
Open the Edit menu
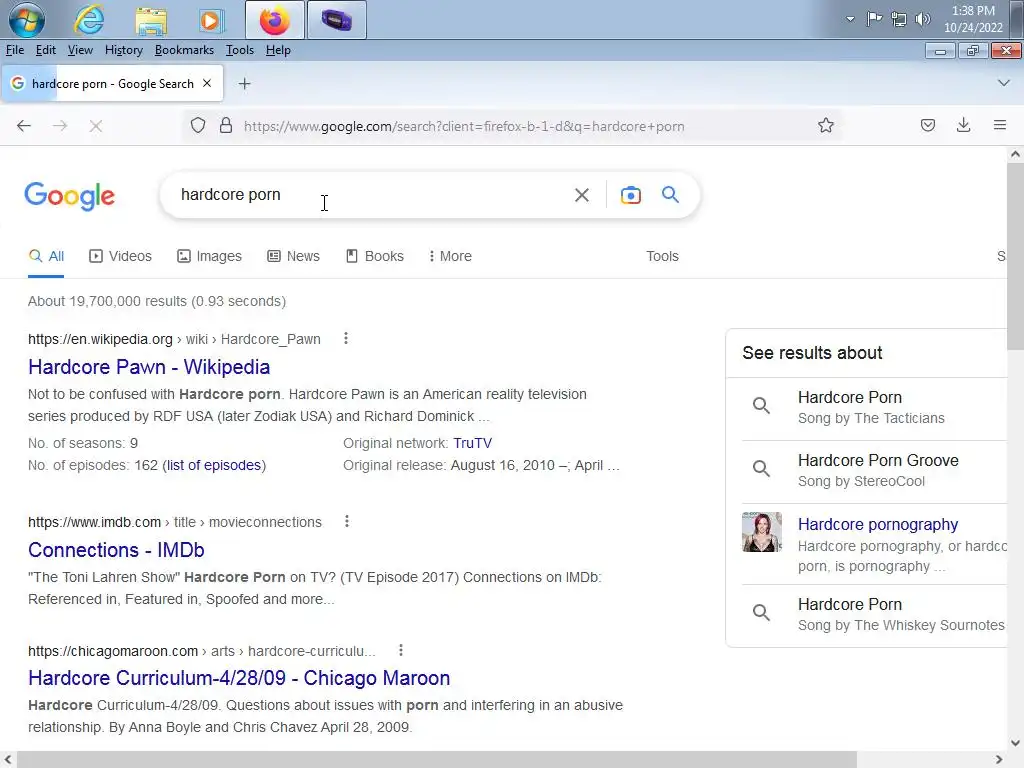coord(45,50)
